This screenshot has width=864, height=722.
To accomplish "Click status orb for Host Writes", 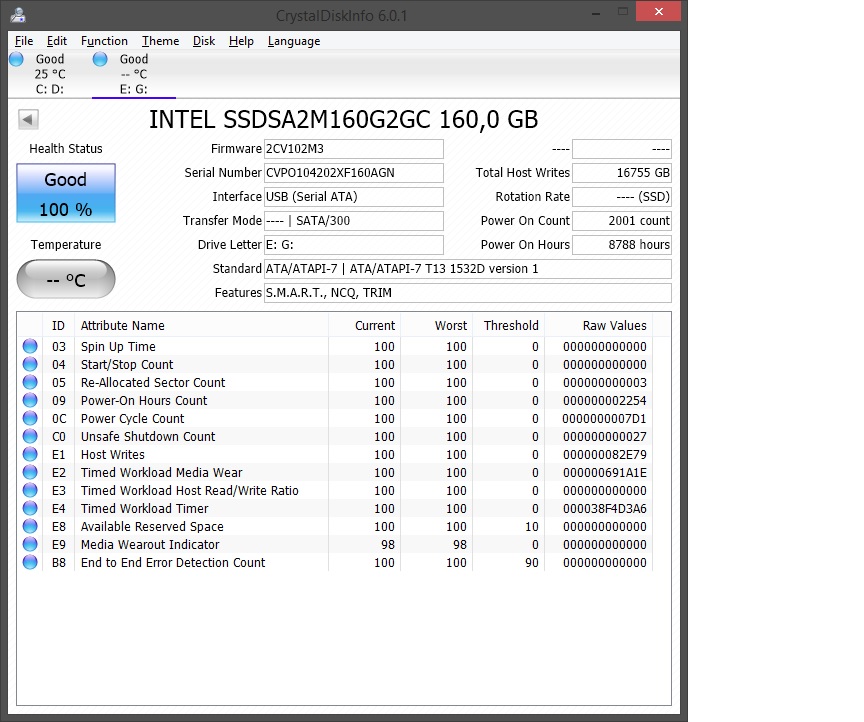I will 30,454.
